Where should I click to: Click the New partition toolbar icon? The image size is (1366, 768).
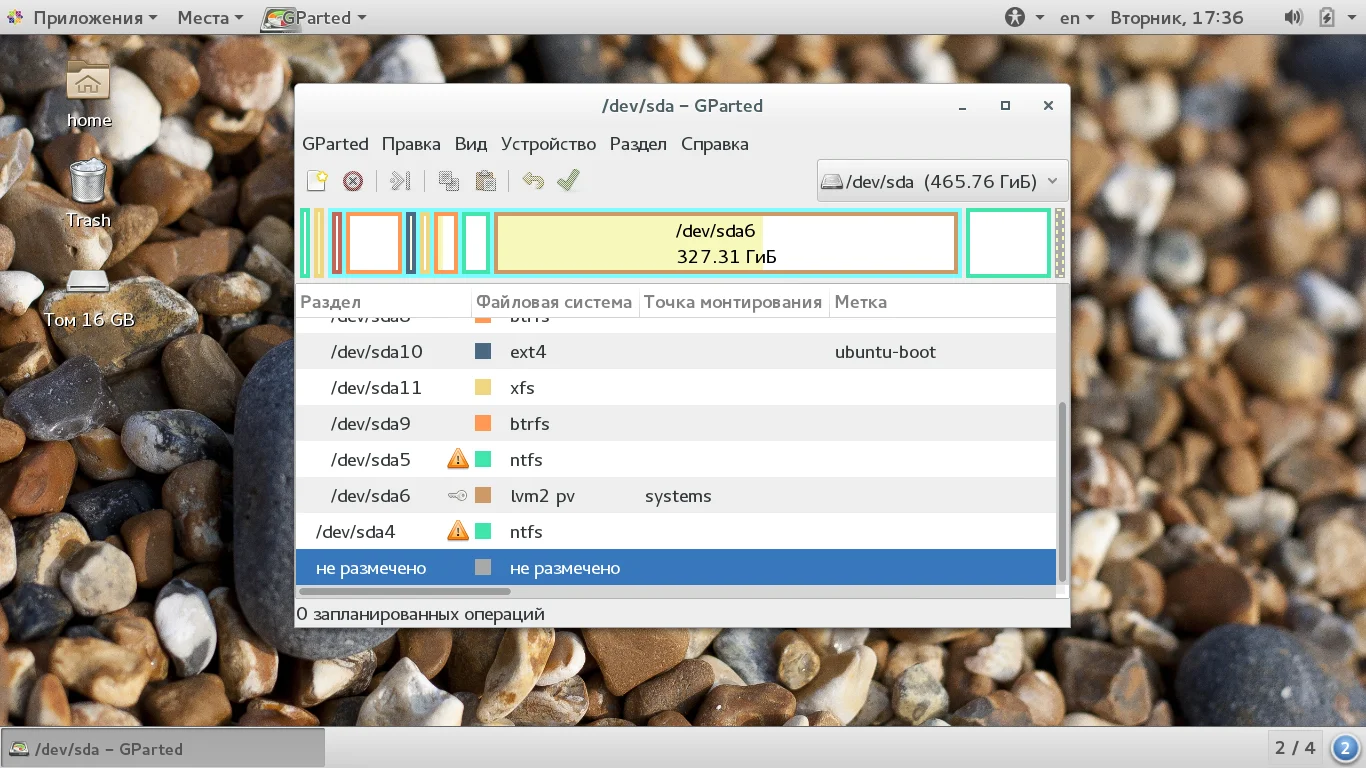(317, 181)
